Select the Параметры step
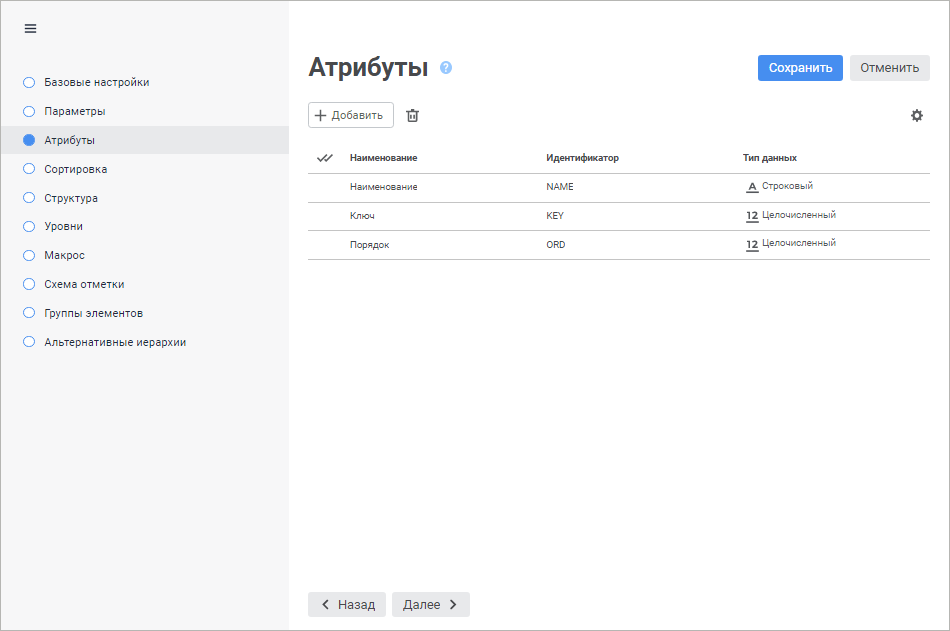The height and width of the screenshot is (631, 950). [74, 111]
